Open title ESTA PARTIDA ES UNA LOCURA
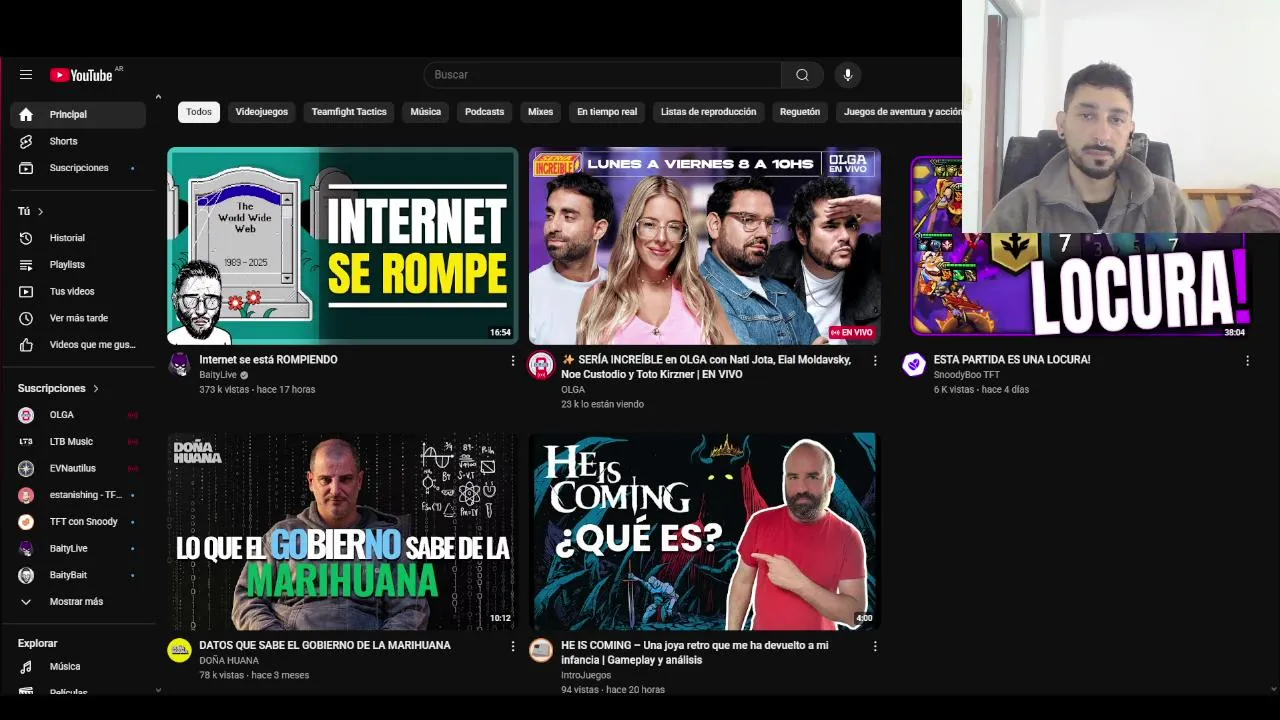The height and width of the screenshot is (720, 1280). [x=1012, y=360]
